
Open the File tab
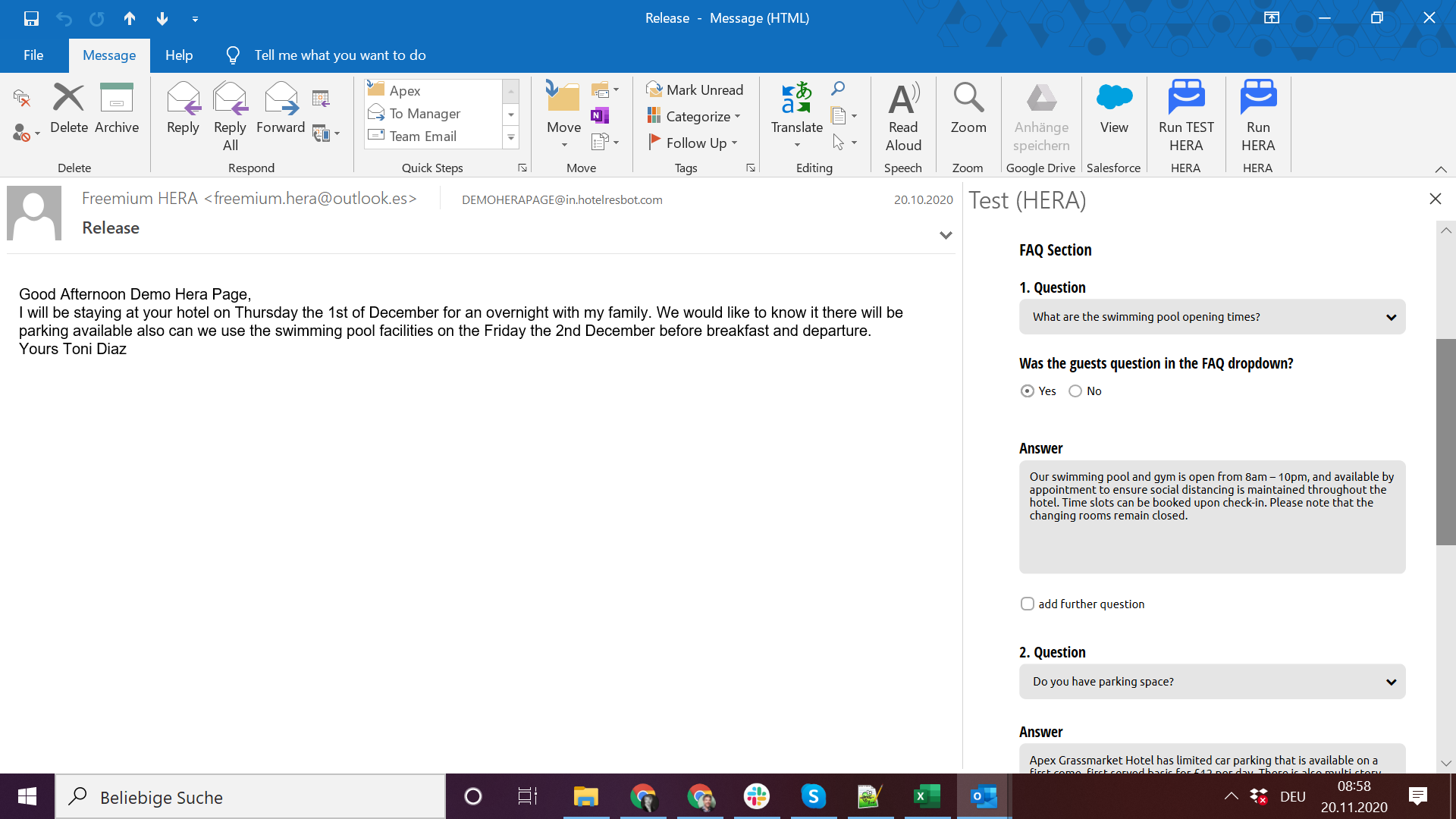pos(33,55)
